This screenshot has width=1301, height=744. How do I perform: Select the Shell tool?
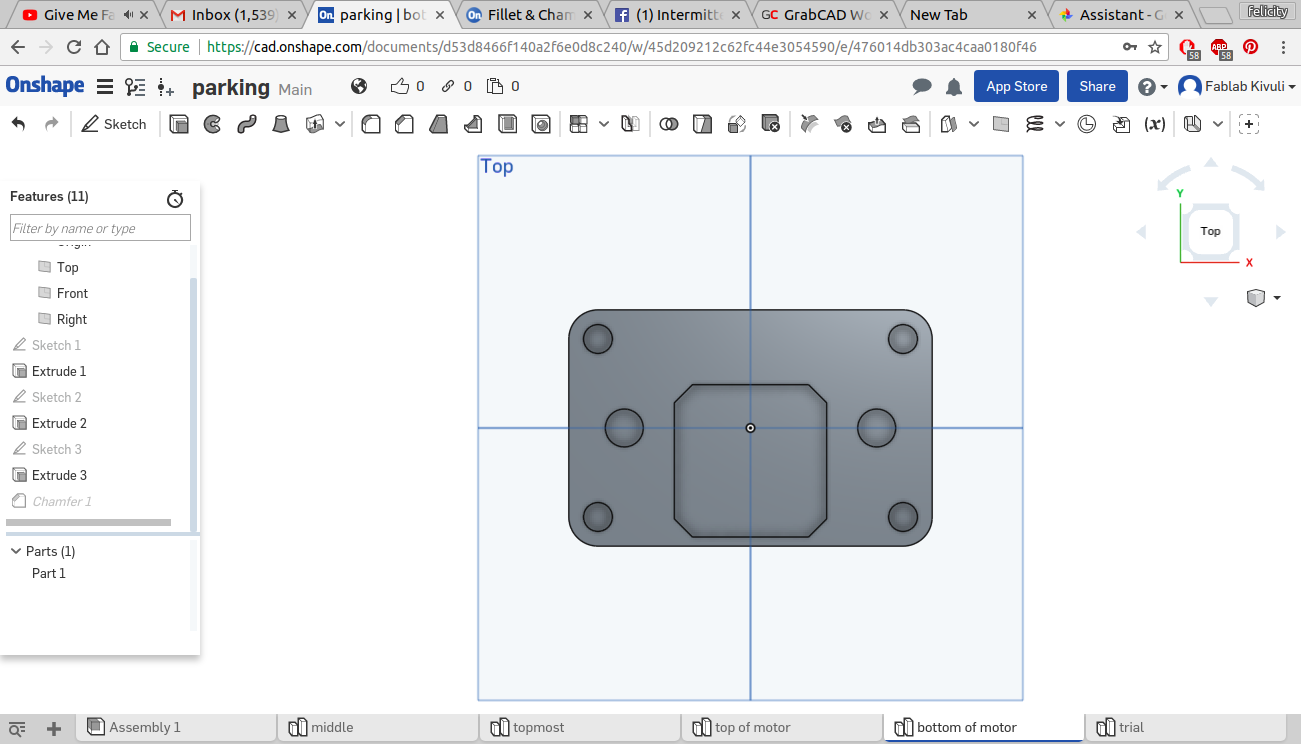(x=507, y=124)
